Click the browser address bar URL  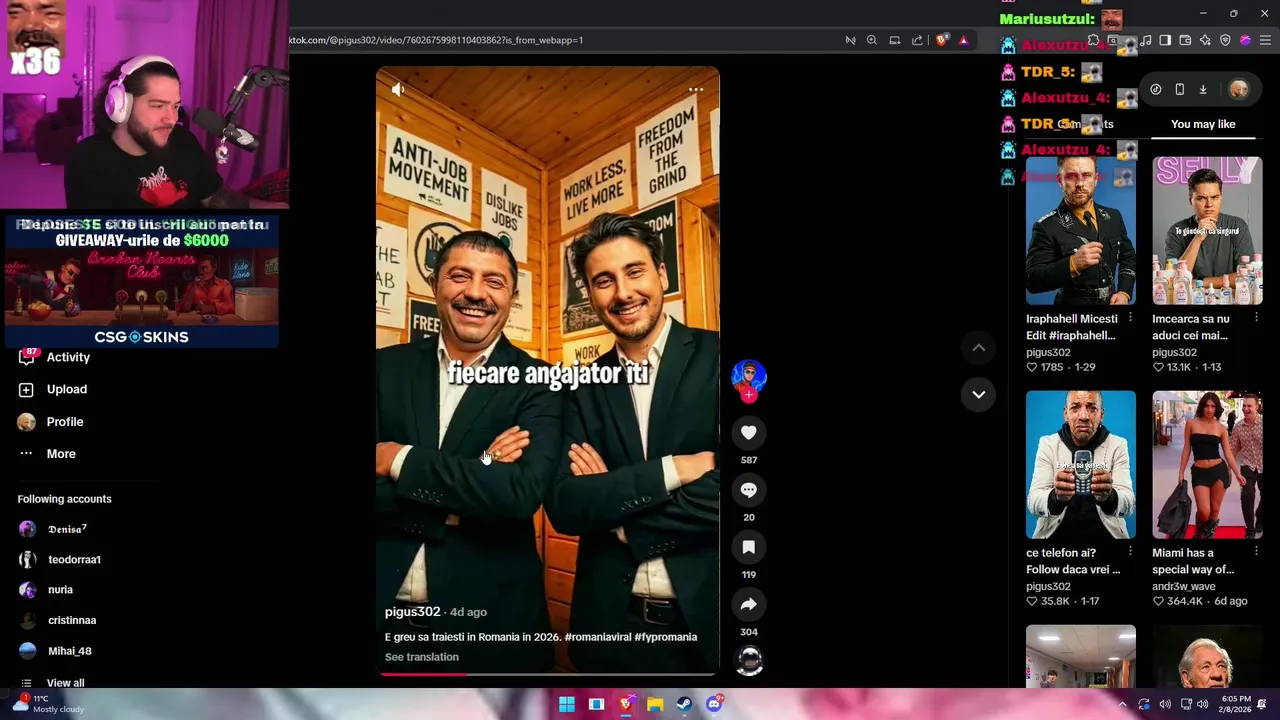[436, 40]
